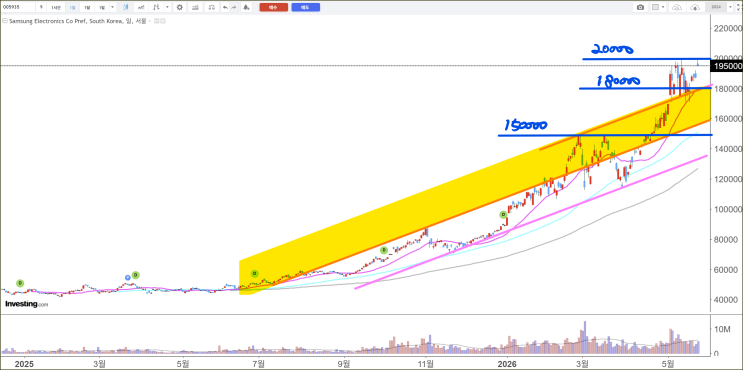Click the cloud upload save icon

(677, 7)
